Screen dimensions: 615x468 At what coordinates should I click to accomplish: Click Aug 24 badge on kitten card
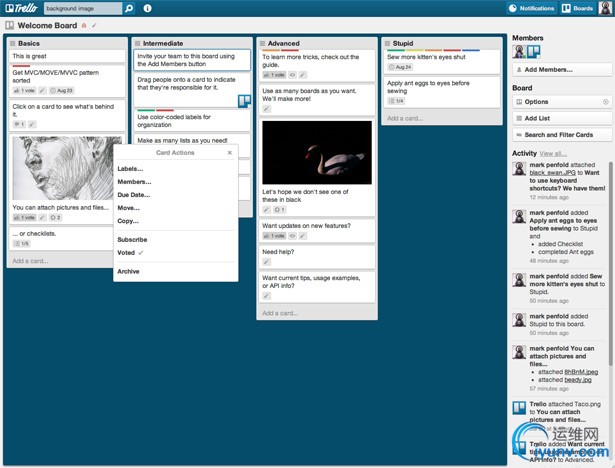[400, 67]
